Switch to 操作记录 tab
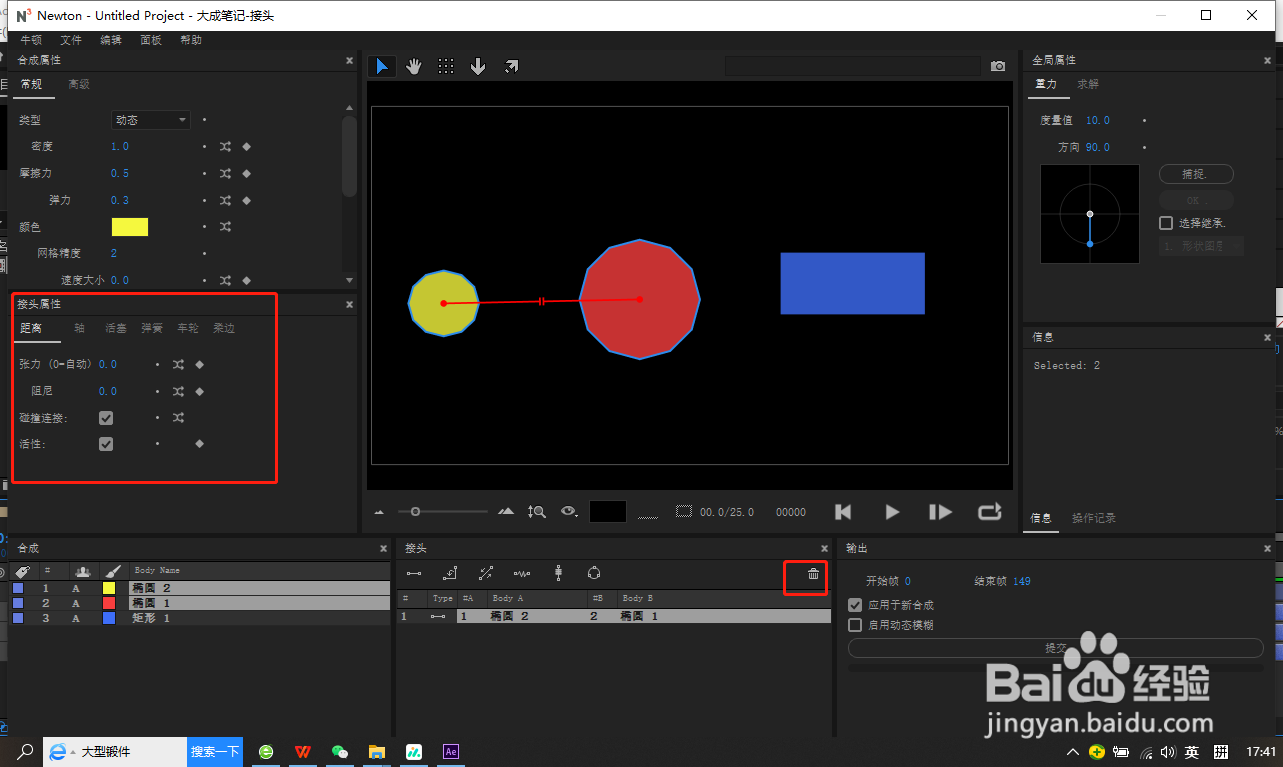Viewport: 1283px width, 767px height. click(1094, 518)
